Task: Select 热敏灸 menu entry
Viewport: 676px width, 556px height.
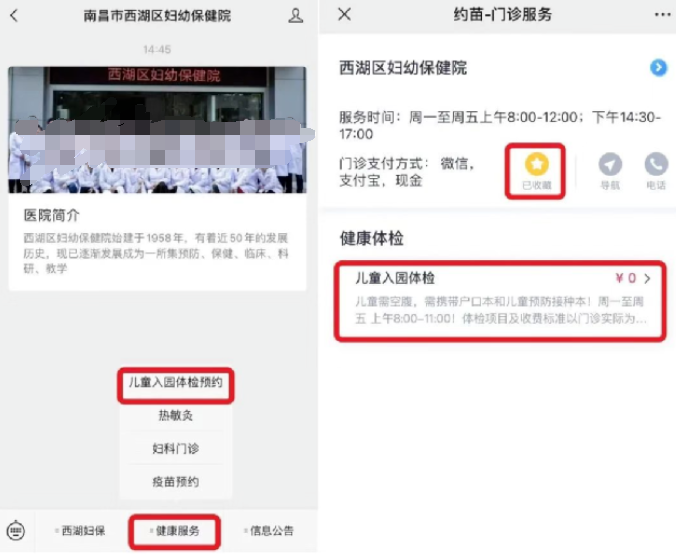Action: tap(175, 415)
